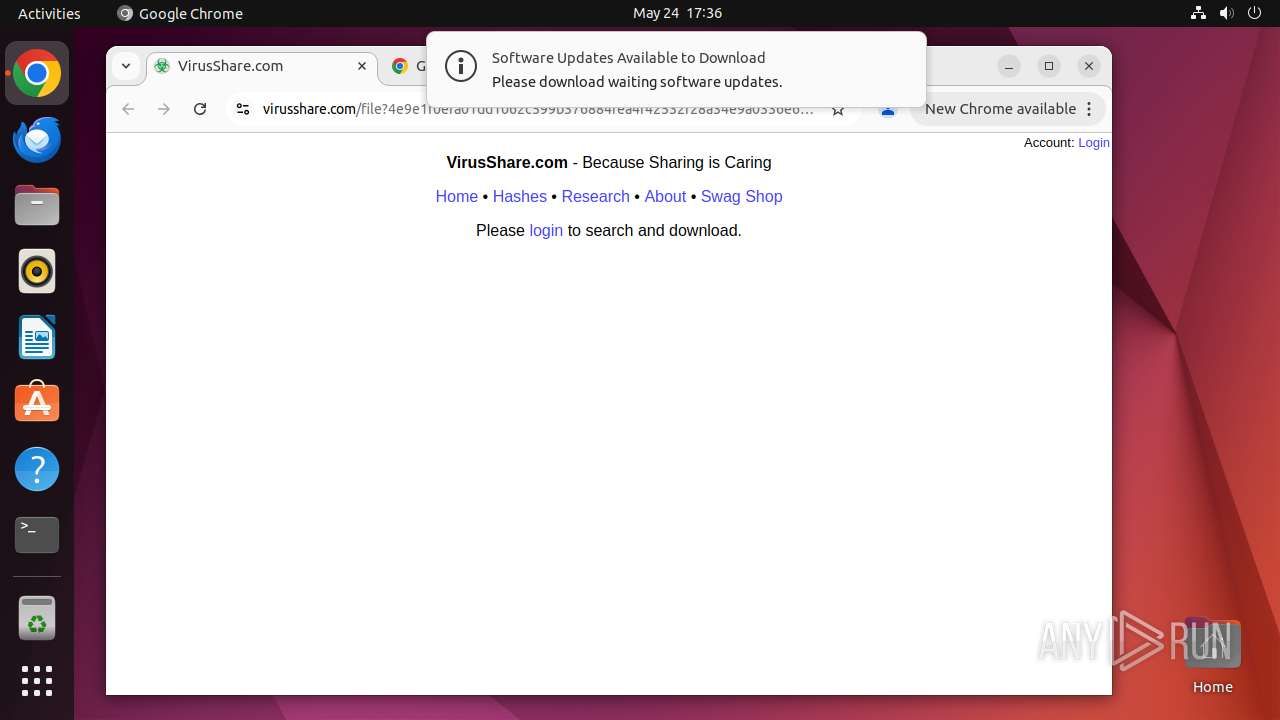
Task: Open Activities overview
Action: point(49,13)
